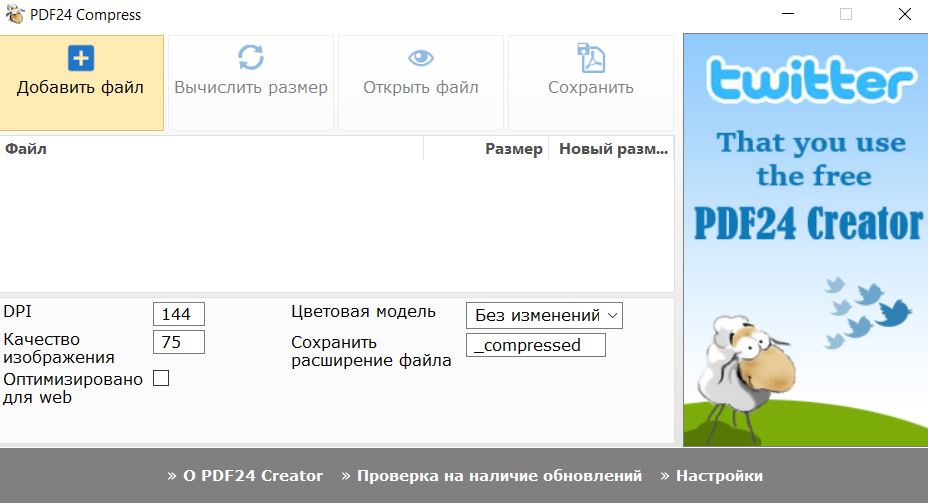Click the 'Сохранить расширение файла' label
Image resolution: width=928 pixels, height=503 pixels.
[x=371, y=352]
